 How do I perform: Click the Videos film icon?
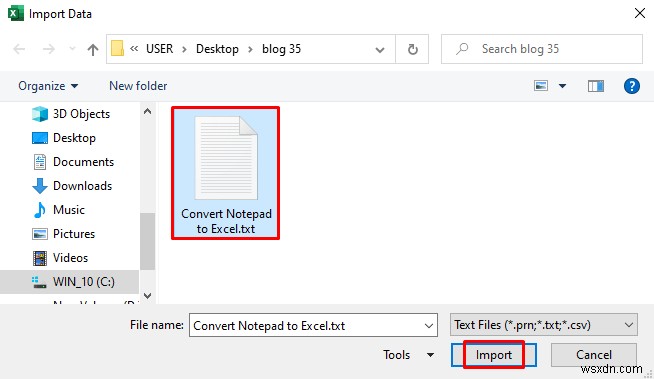40,258
